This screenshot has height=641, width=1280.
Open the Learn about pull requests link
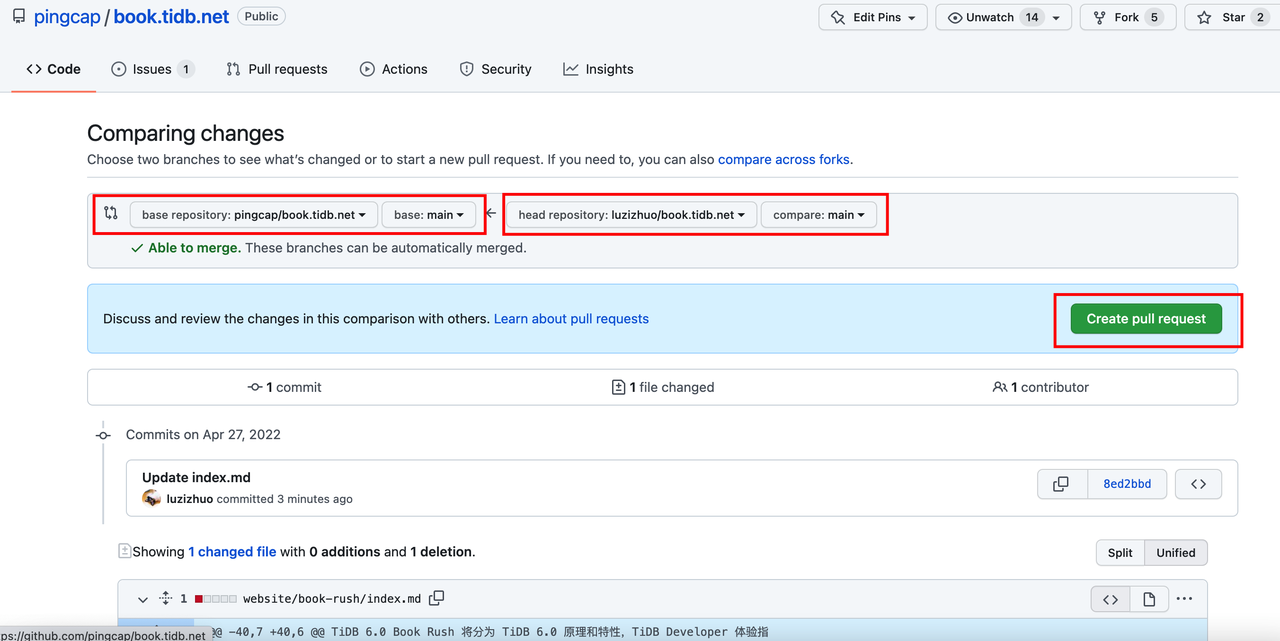coord(571,319)
